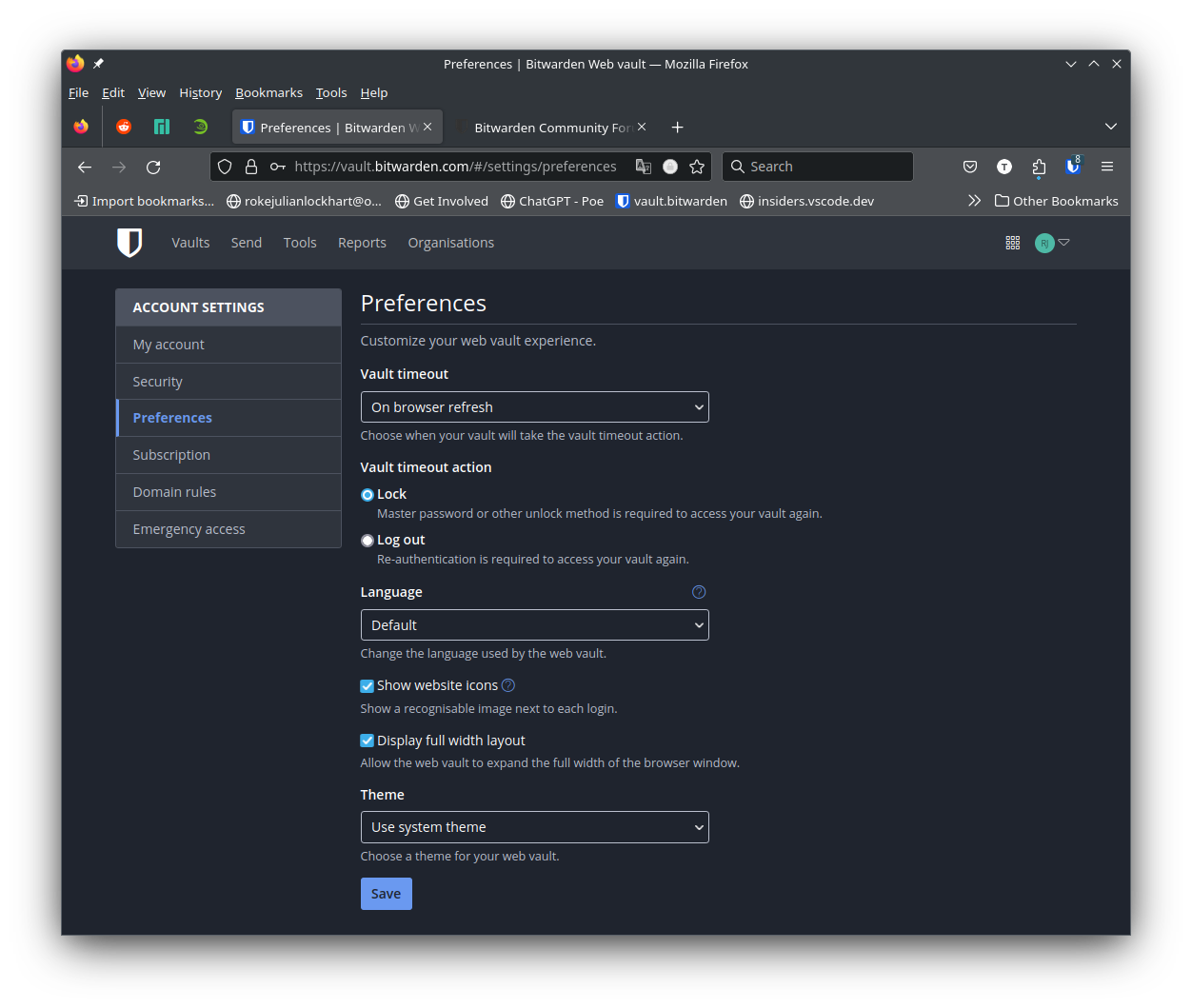The image size is (1192, 1008).
Task: Open the Language dropdown
Action: point(535,625)
